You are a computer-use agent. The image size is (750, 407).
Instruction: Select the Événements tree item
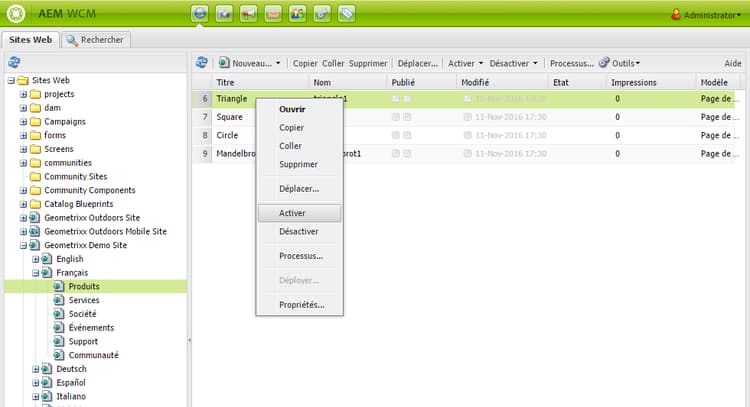pos(91,328)
